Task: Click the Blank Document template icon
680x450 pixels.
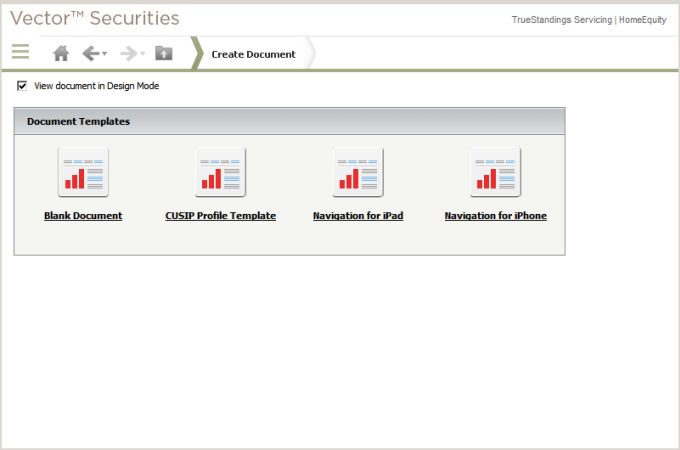Action: click(83, 172)
